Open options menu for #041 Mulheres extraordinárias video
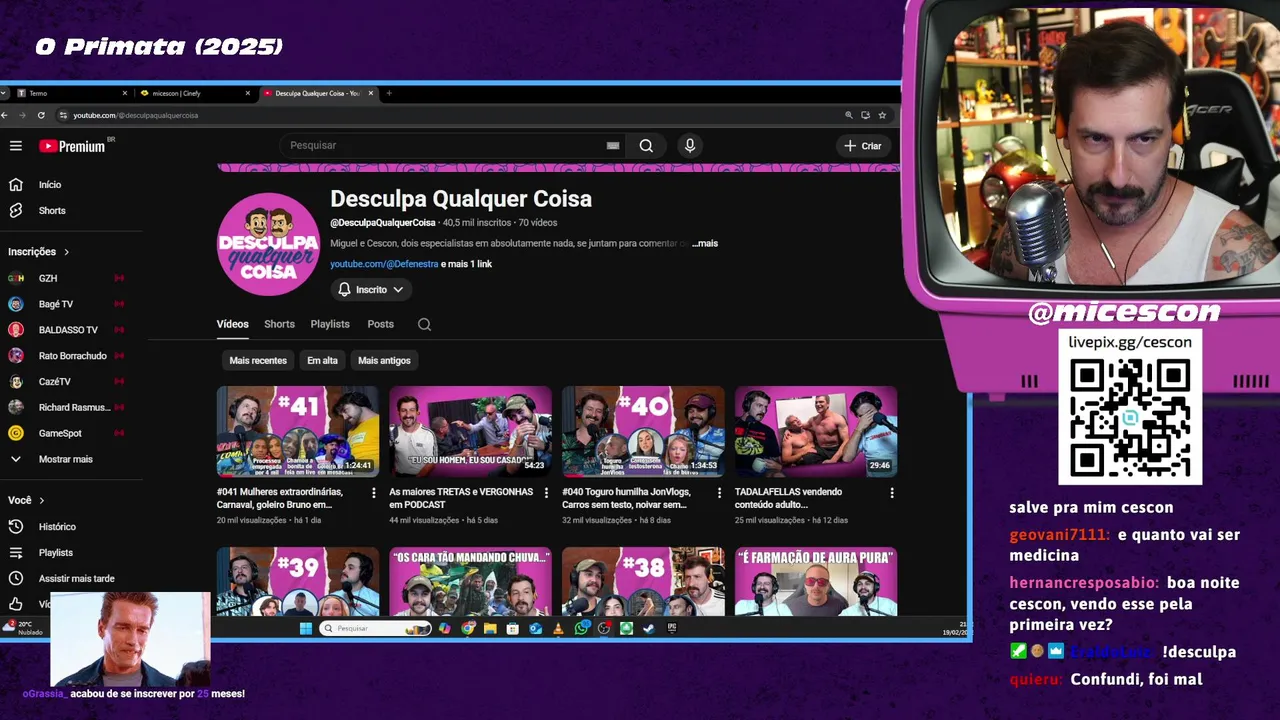The width and height of the screenshot is (1280, 720). (374, 493)
